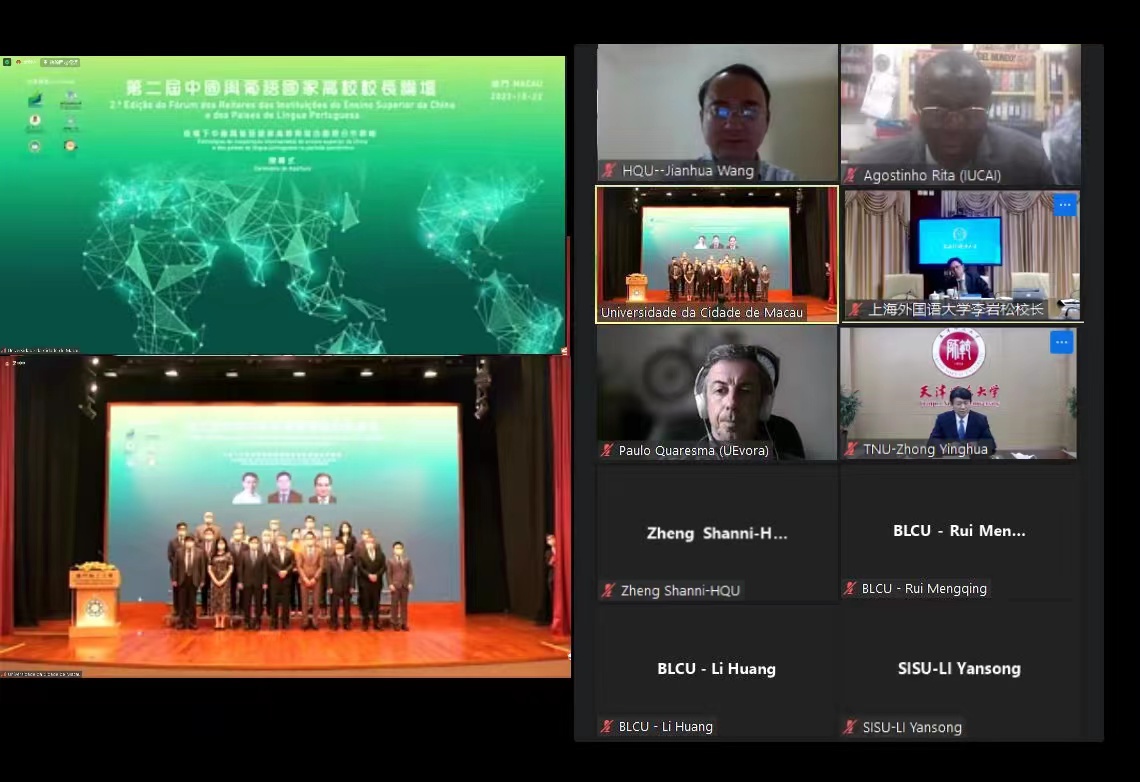1140x782 pixels.
Task: Click the large 'Zheng Shanni-H...' name placeholder
Action: point(717,533)
